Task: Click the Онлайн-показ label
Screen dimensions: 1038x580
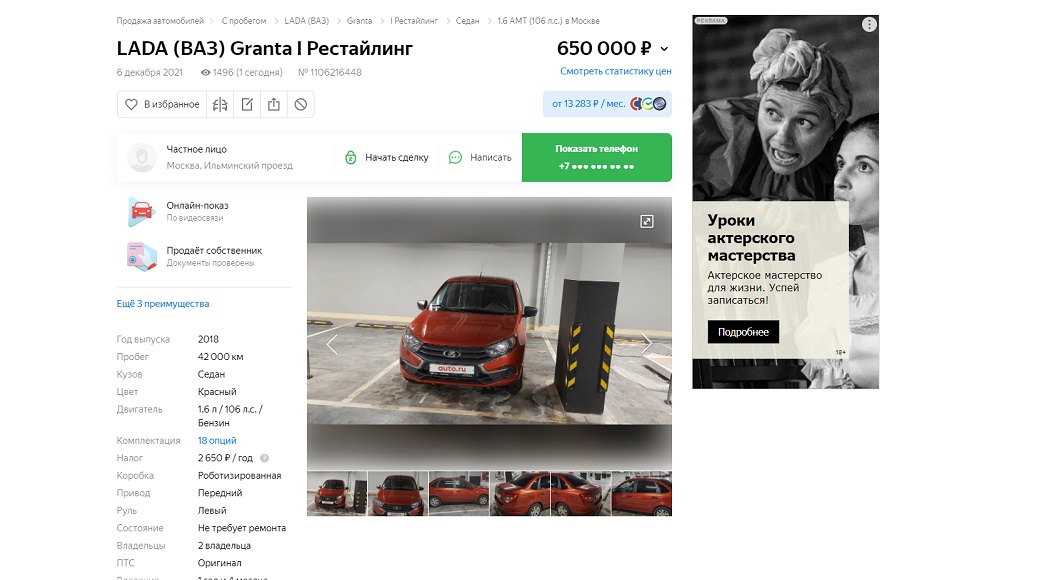Action: coord(197,206)
